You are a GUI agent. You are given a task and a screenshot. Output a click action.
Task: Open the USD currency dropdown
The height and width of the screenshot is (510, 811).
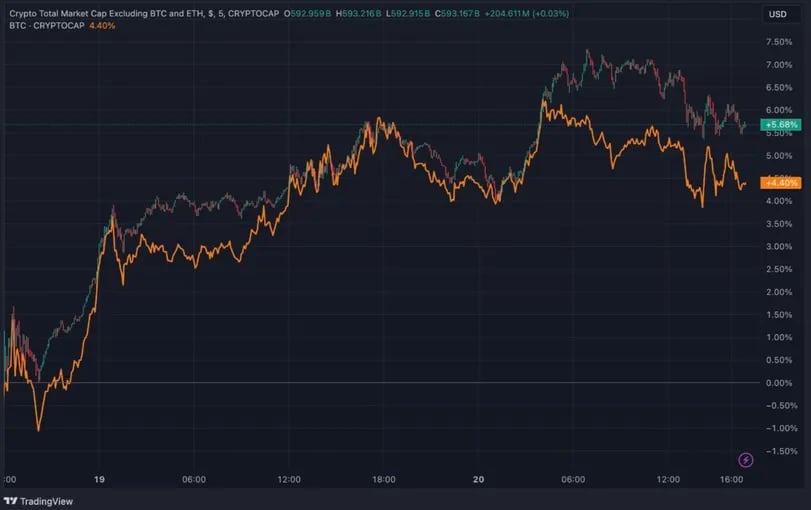pos(777,14)
